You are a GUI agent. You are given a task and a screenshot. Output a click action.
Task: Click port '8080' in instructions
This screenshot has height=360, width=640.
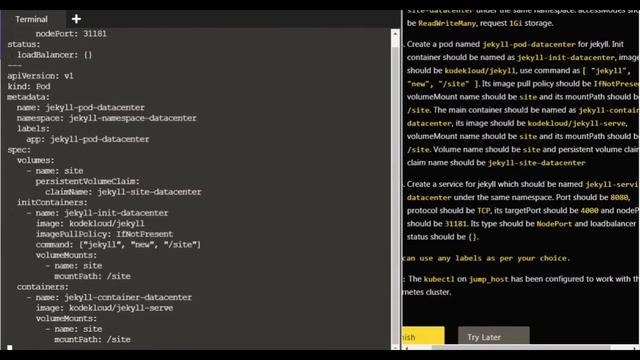619,198
